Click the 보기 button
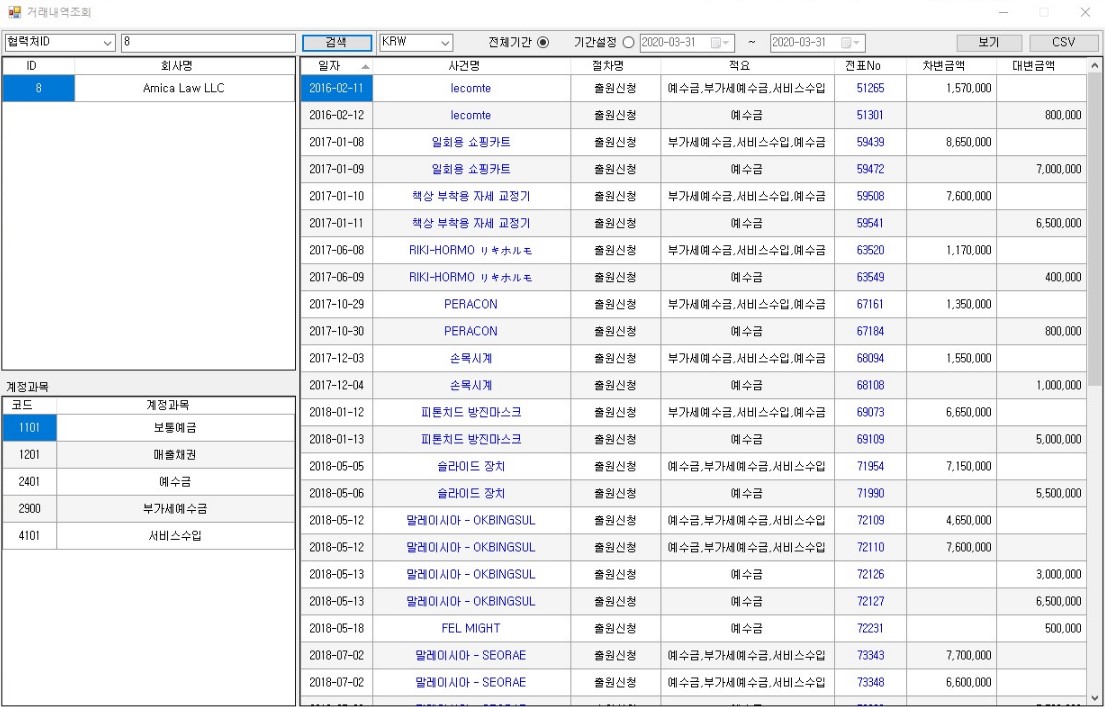1105x707 pixels. pos(989,42)
